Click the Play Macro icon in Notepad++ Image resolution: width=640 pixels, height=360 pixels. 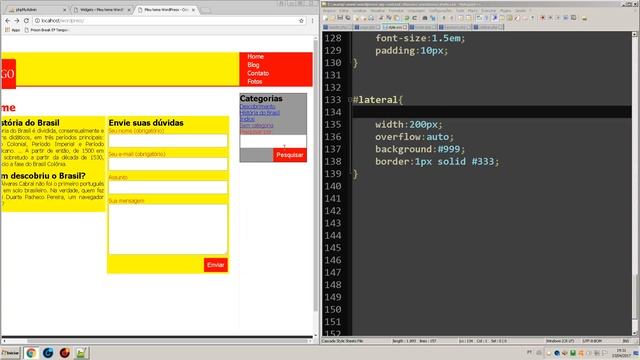[558, 18]
